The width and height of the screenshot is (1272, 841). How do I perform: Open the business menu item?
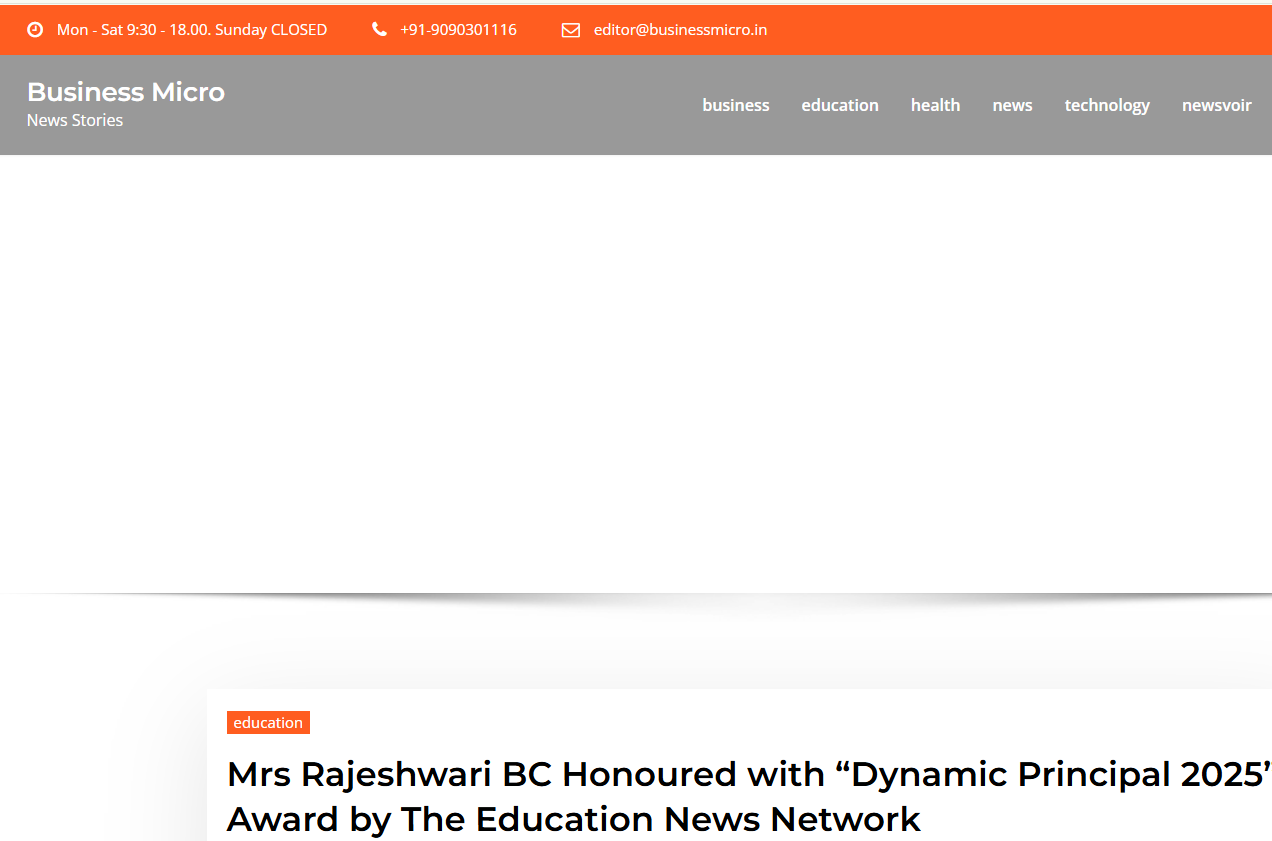[x=735, y=105]
